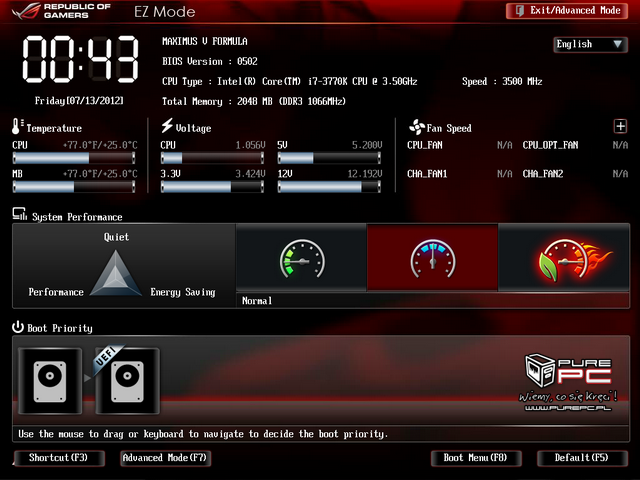Click the Friday[07/13/2012] date
640x480 pixels.
[x=79, y=100]
